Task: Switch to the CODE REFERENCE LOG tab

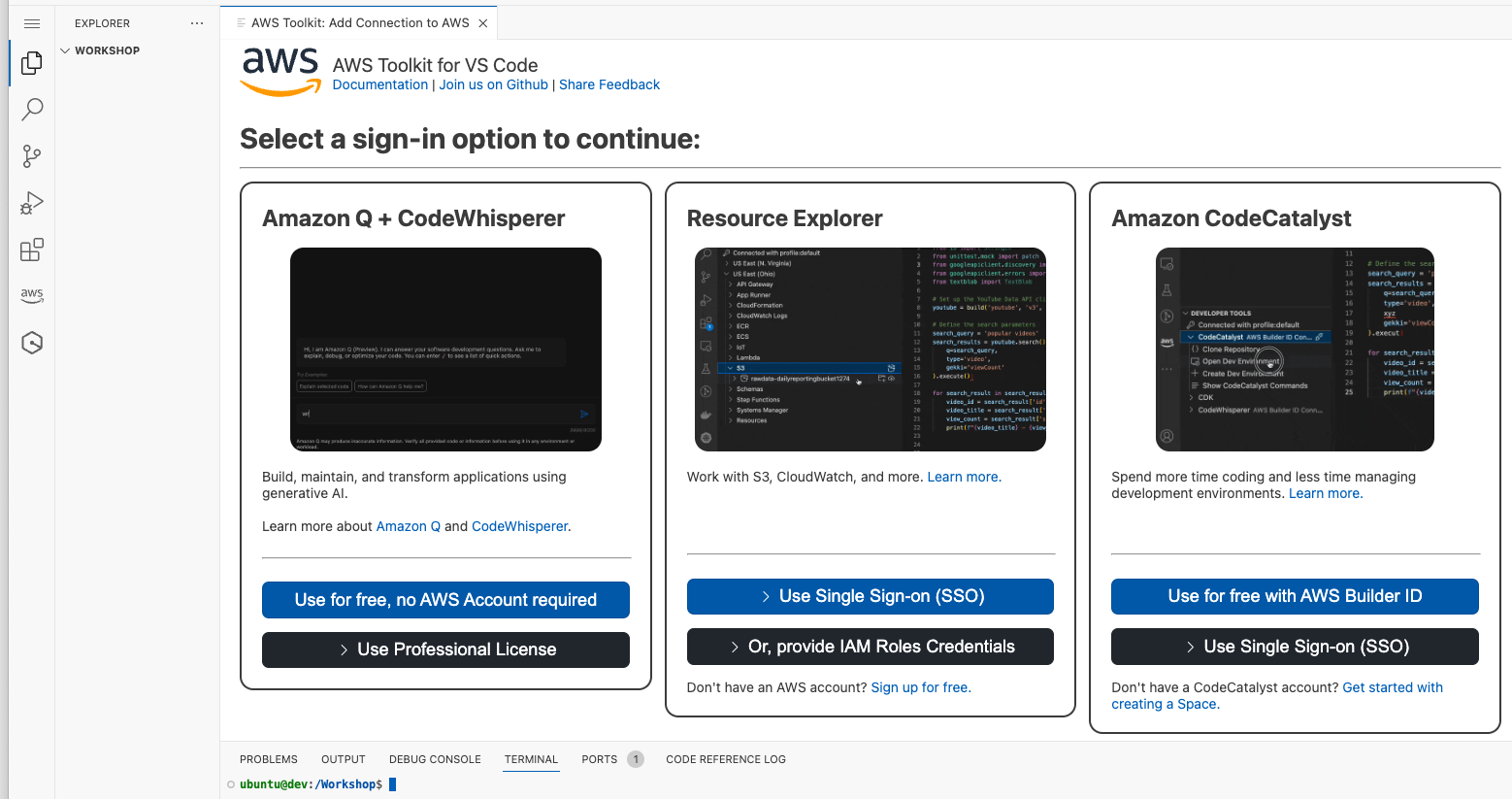Action: [x=726, y=759]
